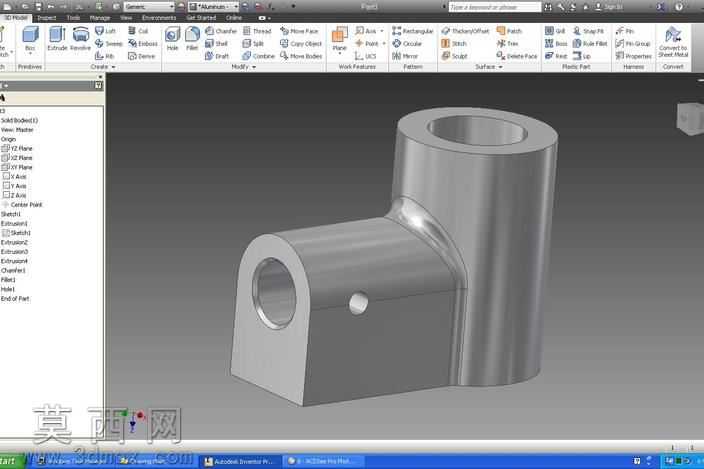Open the Inspect ribbon tab
This screenshot has height=469, width=704.
click(x=47, y=18)
